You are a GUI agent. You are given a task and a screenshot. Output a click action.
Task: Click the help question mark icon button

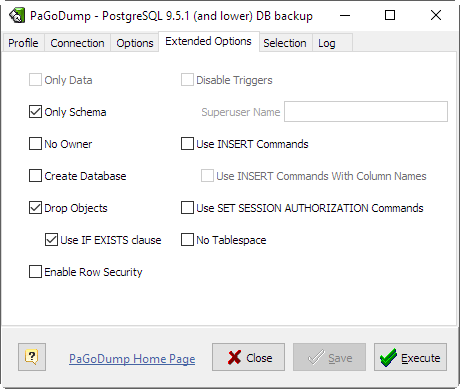click(32, 357)
